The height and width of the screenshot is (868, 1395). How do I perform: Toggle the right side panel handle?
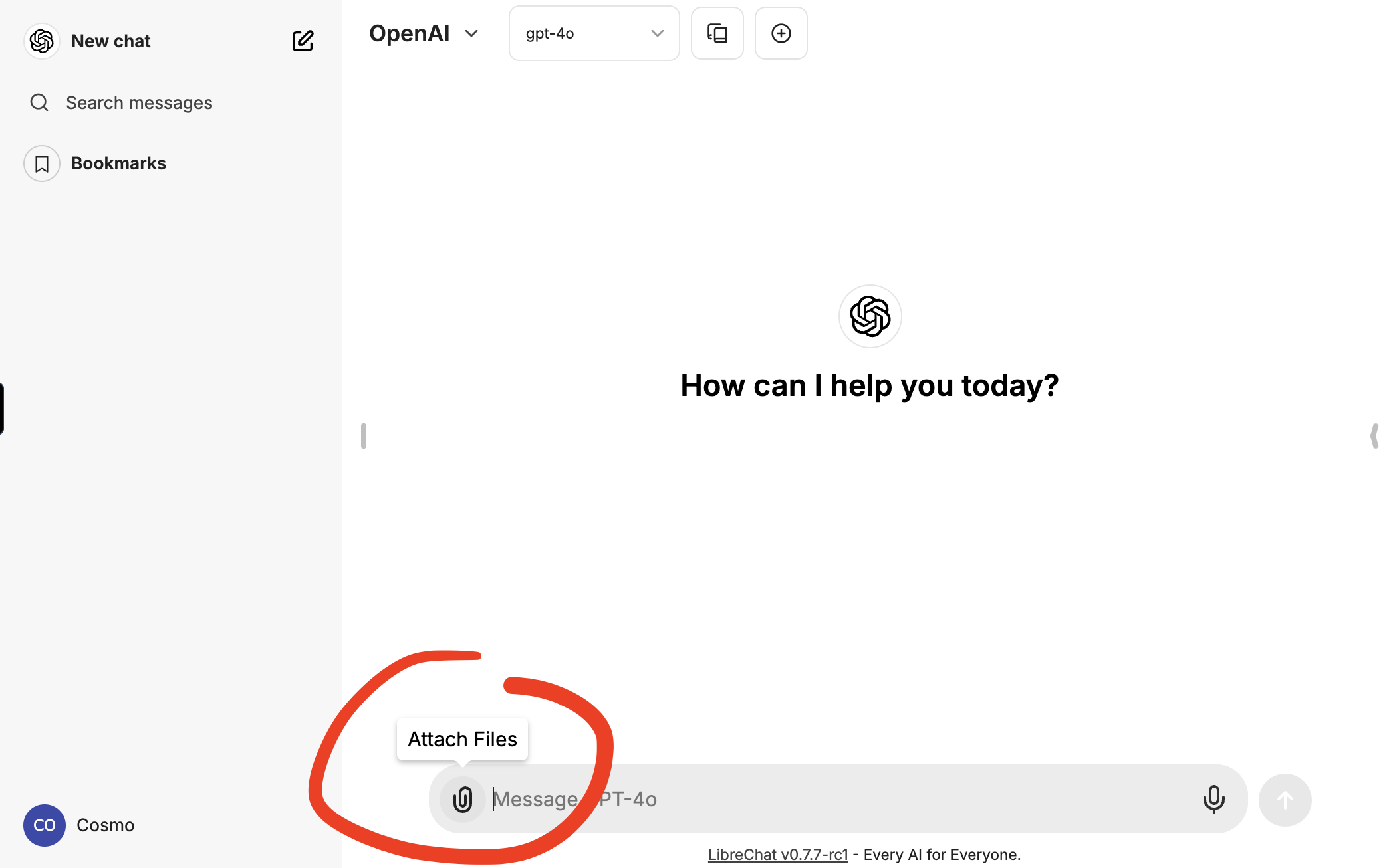click(1374, 436)
